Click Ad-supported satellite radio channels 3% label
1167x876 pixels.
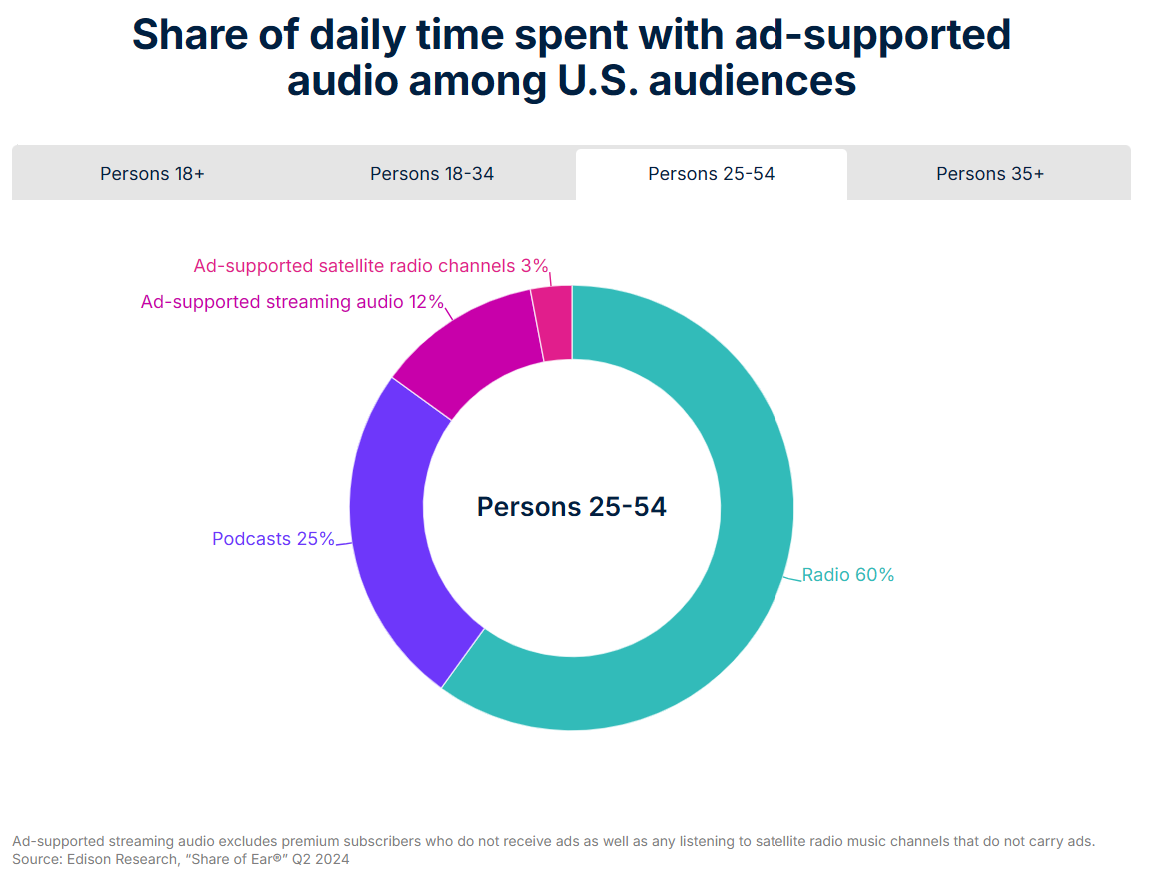(x=371, y=266)
